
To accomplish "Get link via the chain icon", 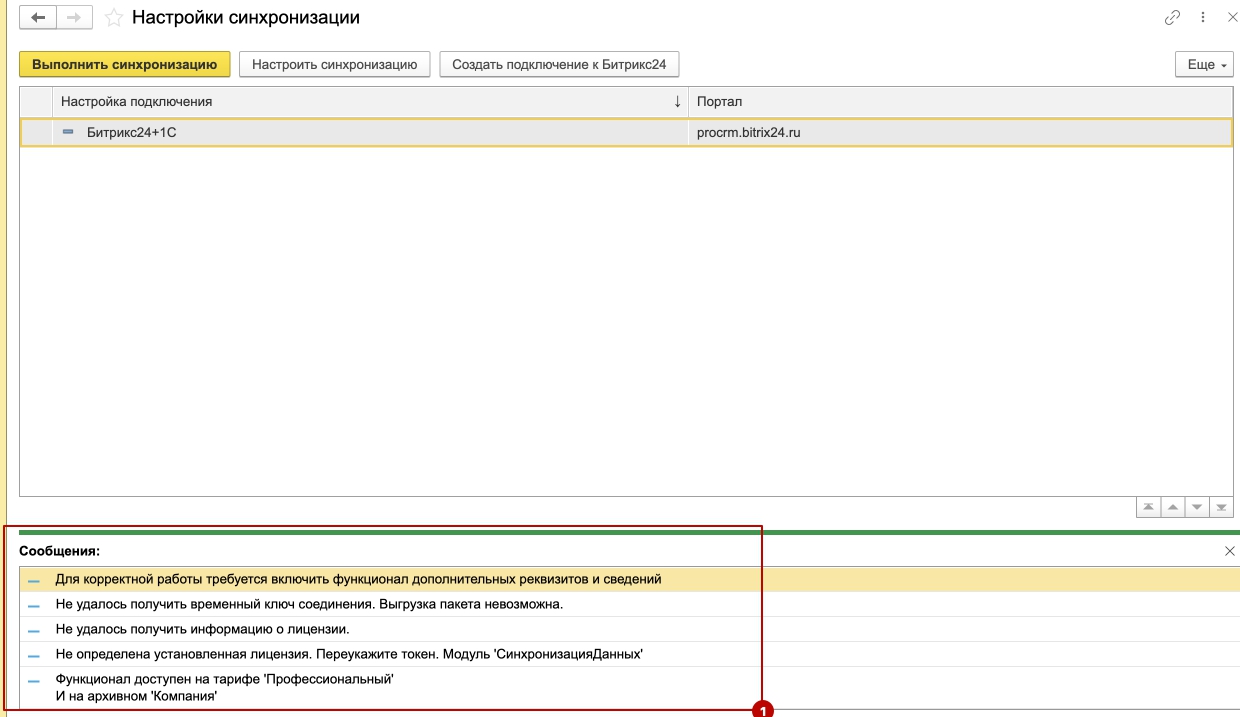I will click(x=1172, y=18).
